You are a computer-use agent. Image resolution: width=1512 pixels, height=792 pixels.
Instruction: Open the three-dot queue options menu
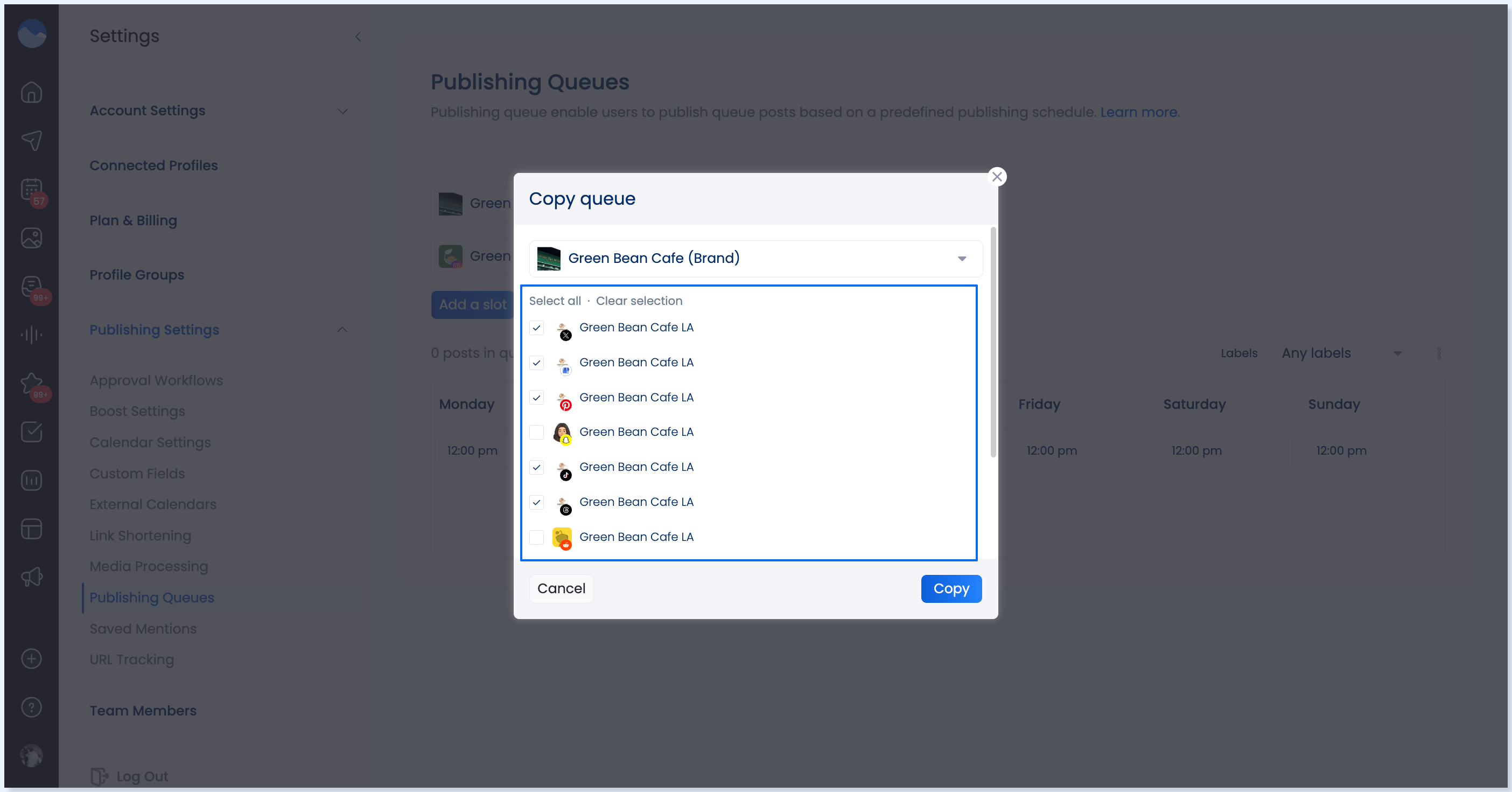pos(1439,353)
